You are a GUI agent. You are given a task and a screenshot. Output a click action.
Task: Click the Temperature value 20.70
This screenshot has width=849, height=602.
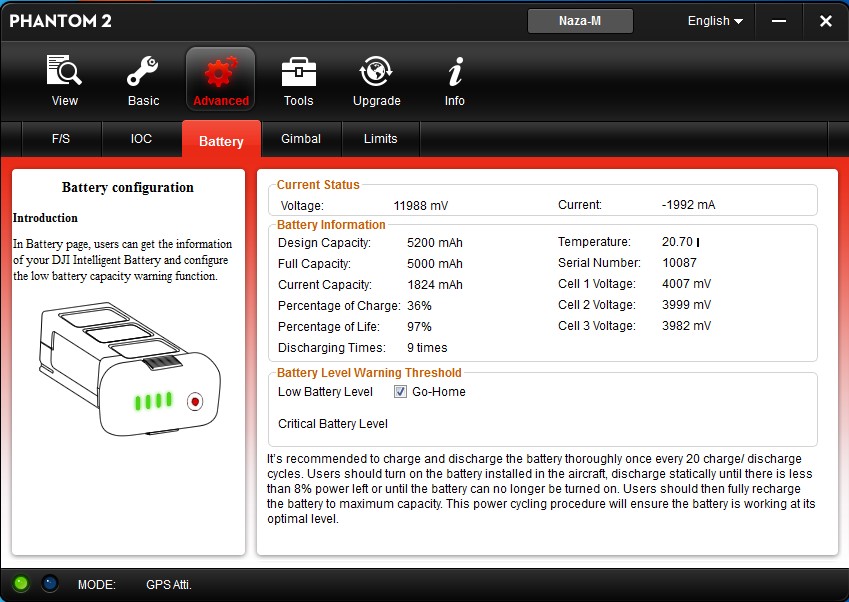pos(677,241)
